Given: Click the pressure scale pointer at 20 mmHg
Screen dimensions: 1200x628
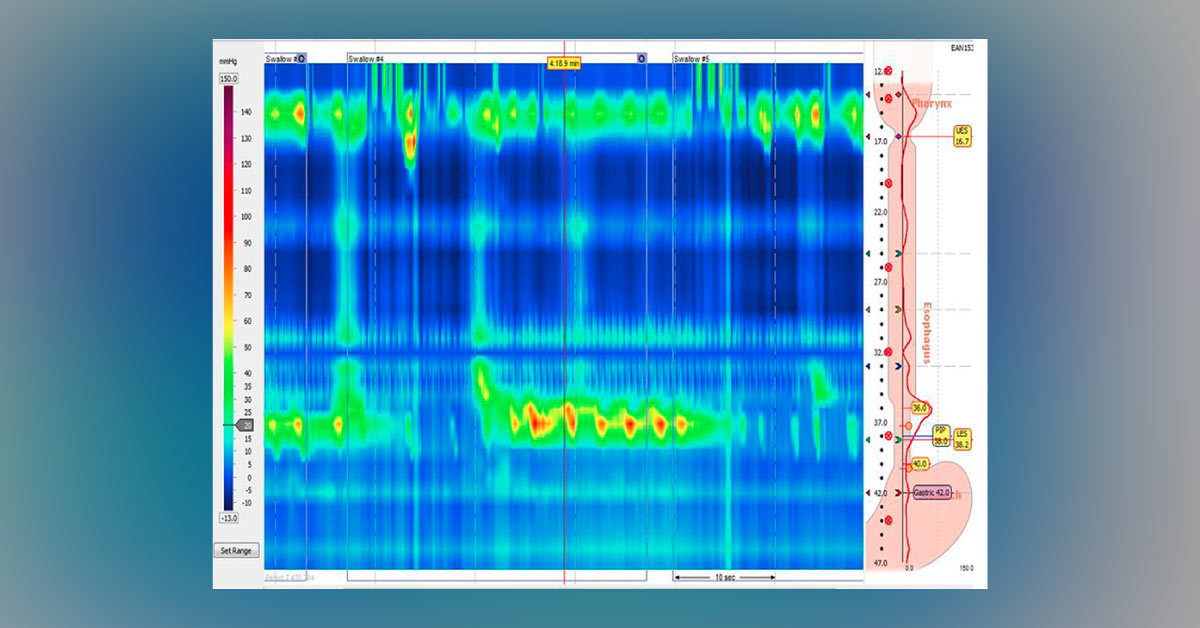Looking at the screenshot, I should click(x=245, y=425).
